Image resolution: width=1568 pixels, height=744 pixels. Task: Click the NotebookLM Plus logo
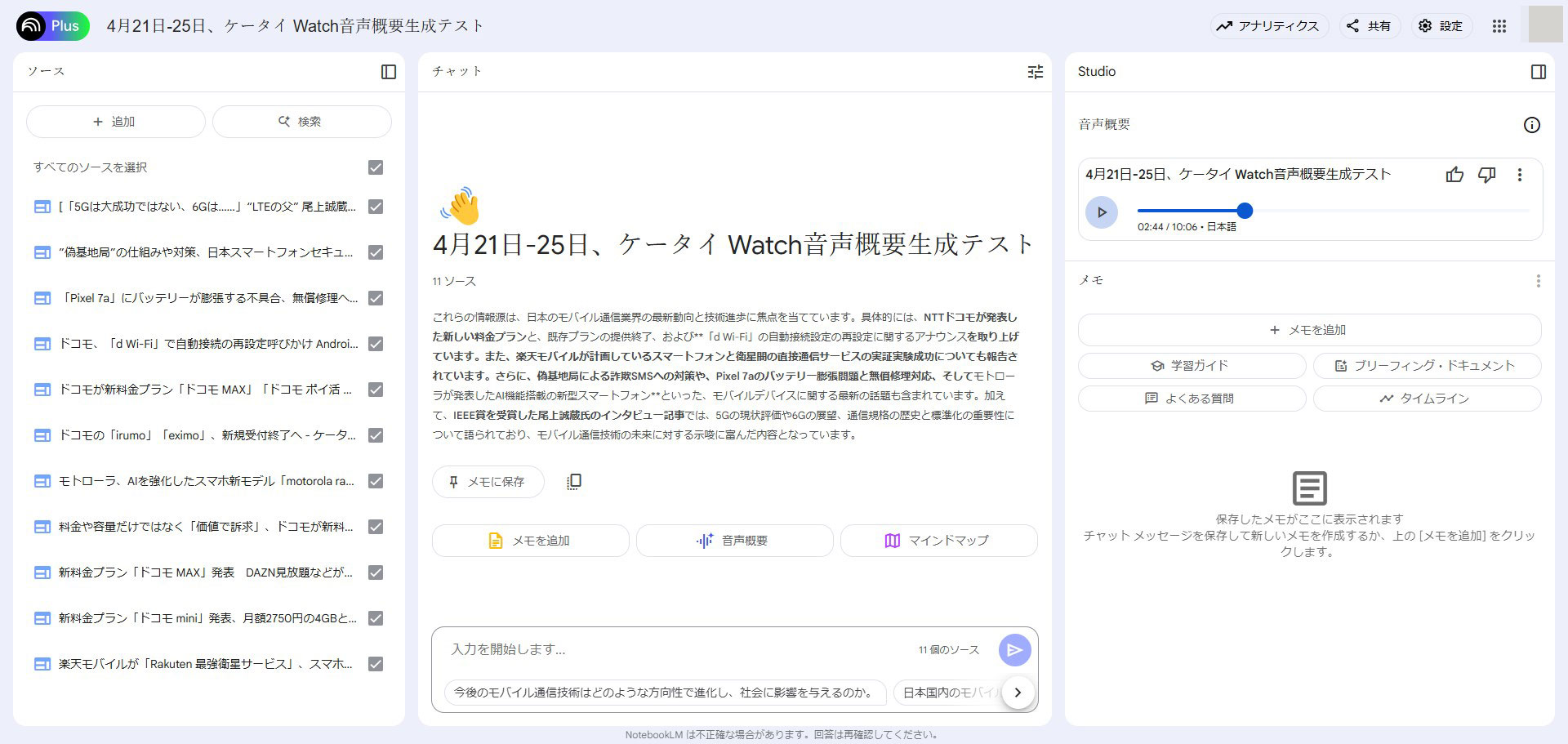click(52, 26)
